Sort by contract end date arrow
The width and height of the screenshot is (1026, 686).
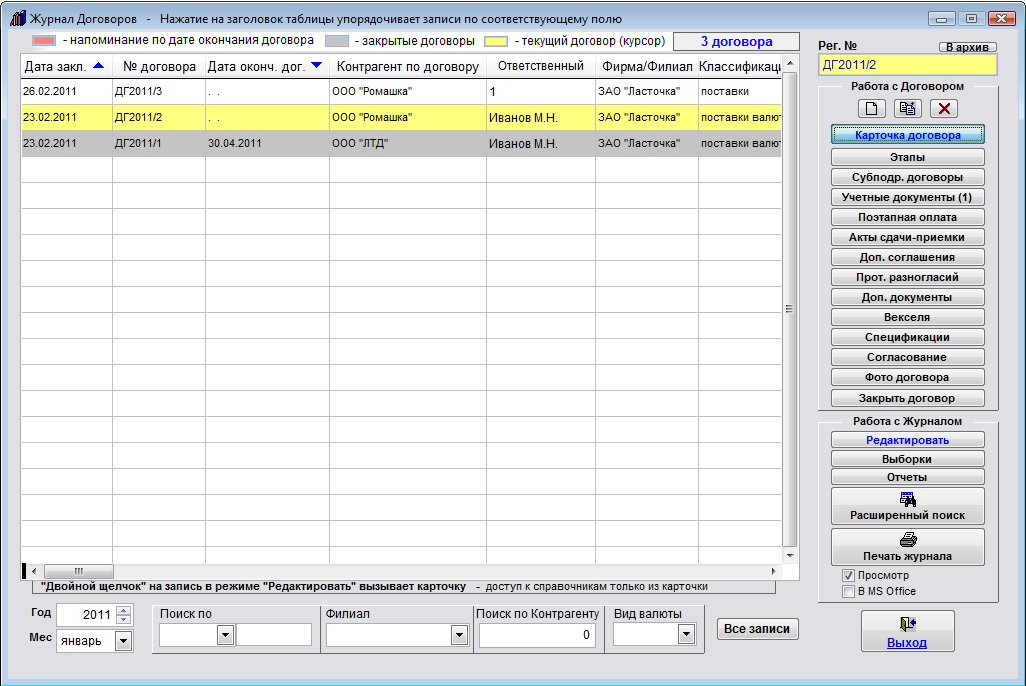click(316, 66)
